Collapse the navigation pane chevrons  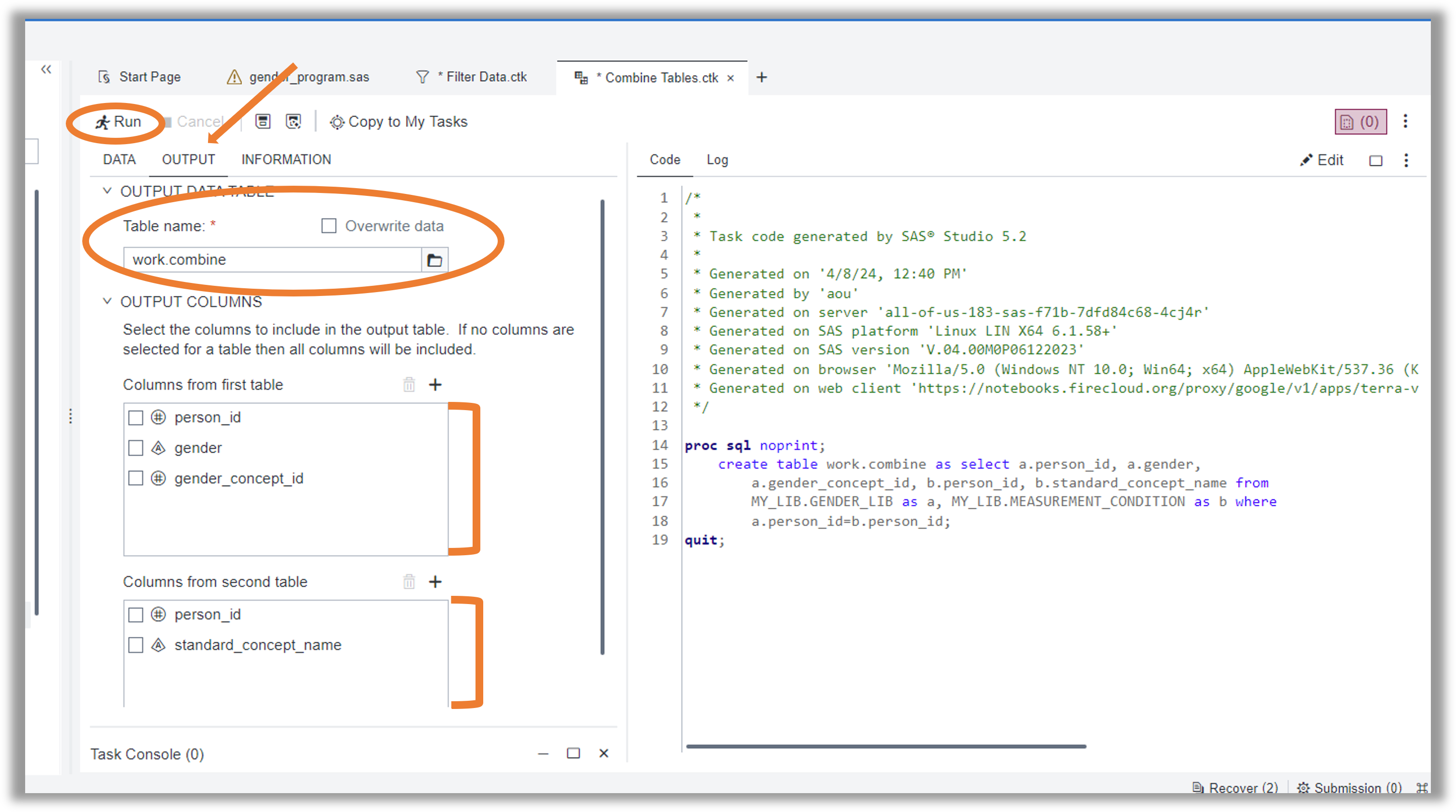(x=46, y=70)
